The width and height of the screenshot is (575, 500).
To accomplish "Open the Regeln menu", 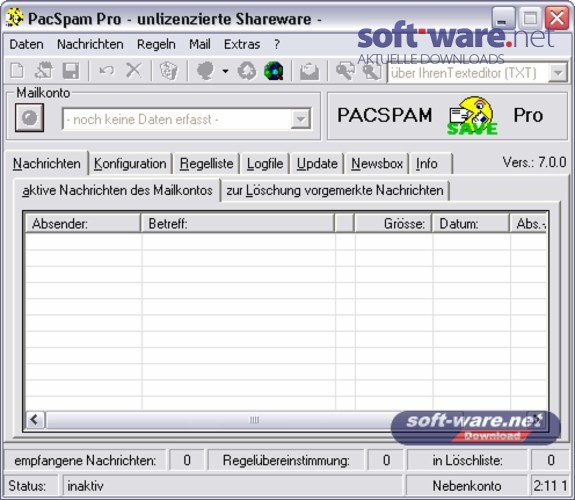I will coord(156,44).
